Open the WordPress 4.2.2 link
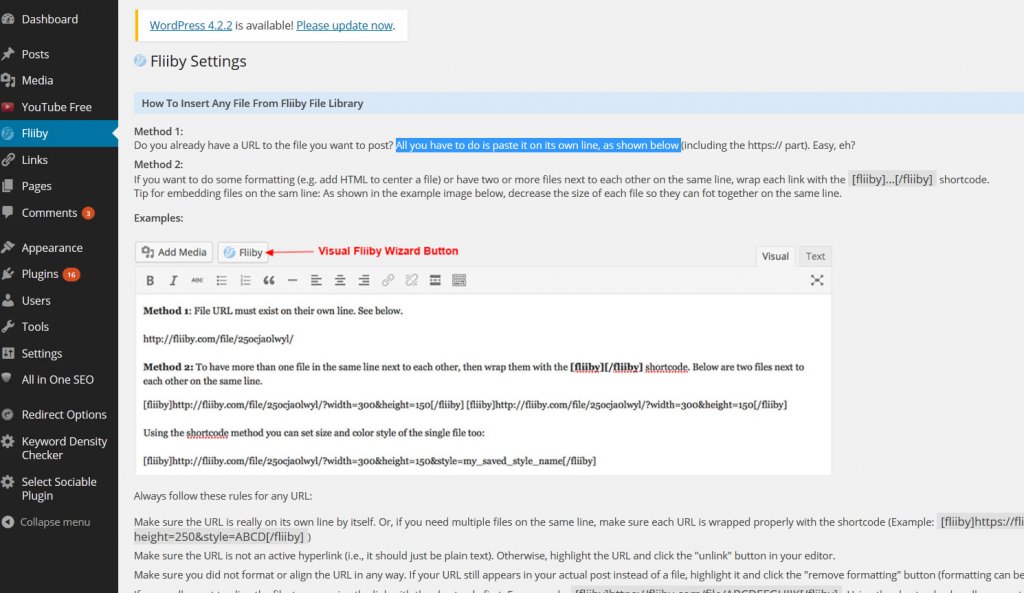Screen dimensions: 1024x593 [x=191, y=25]
